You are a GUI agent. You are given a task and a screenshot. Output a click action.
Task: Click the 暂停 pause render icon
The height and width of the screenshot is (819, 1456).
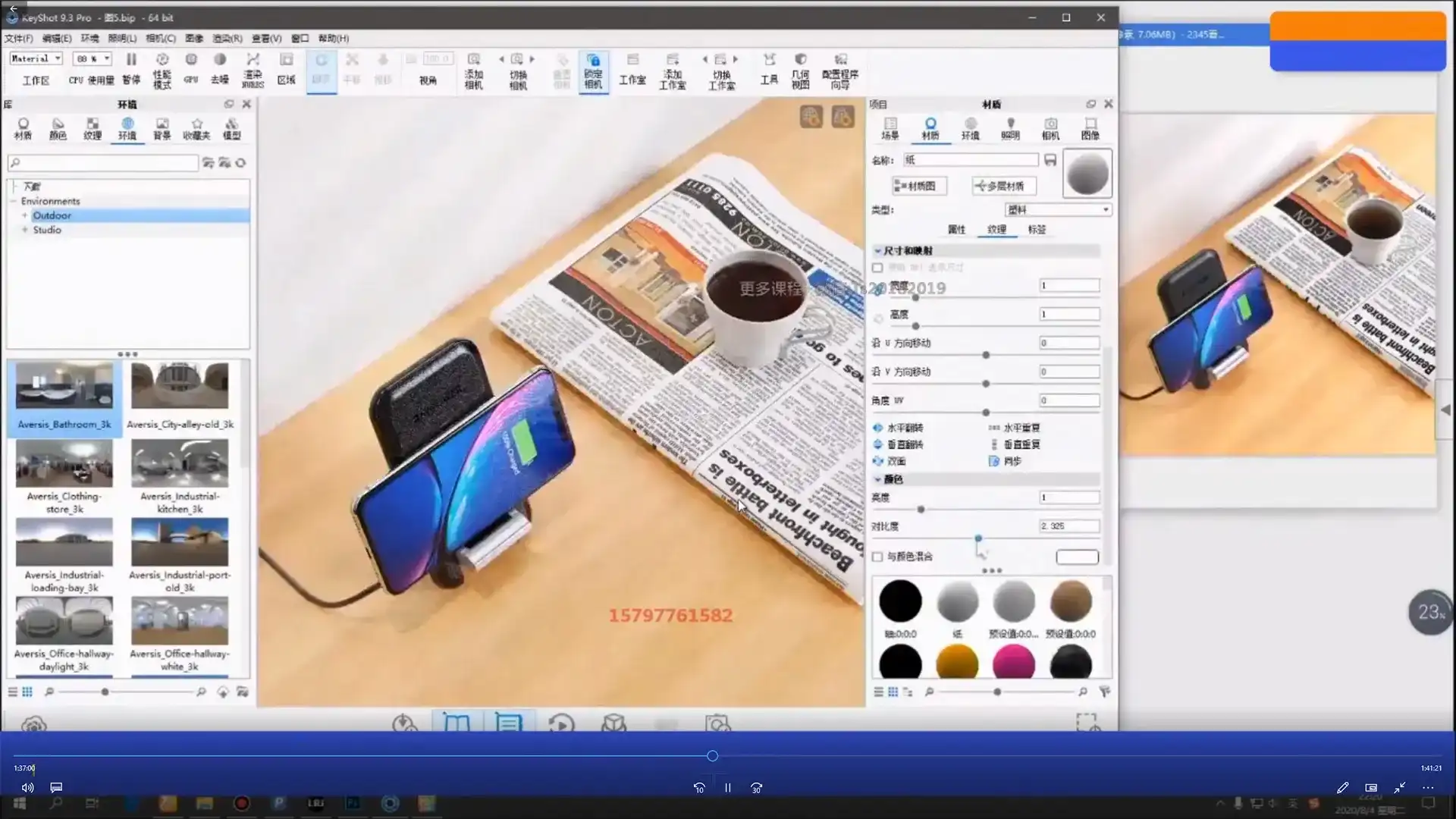pos(131,60)
